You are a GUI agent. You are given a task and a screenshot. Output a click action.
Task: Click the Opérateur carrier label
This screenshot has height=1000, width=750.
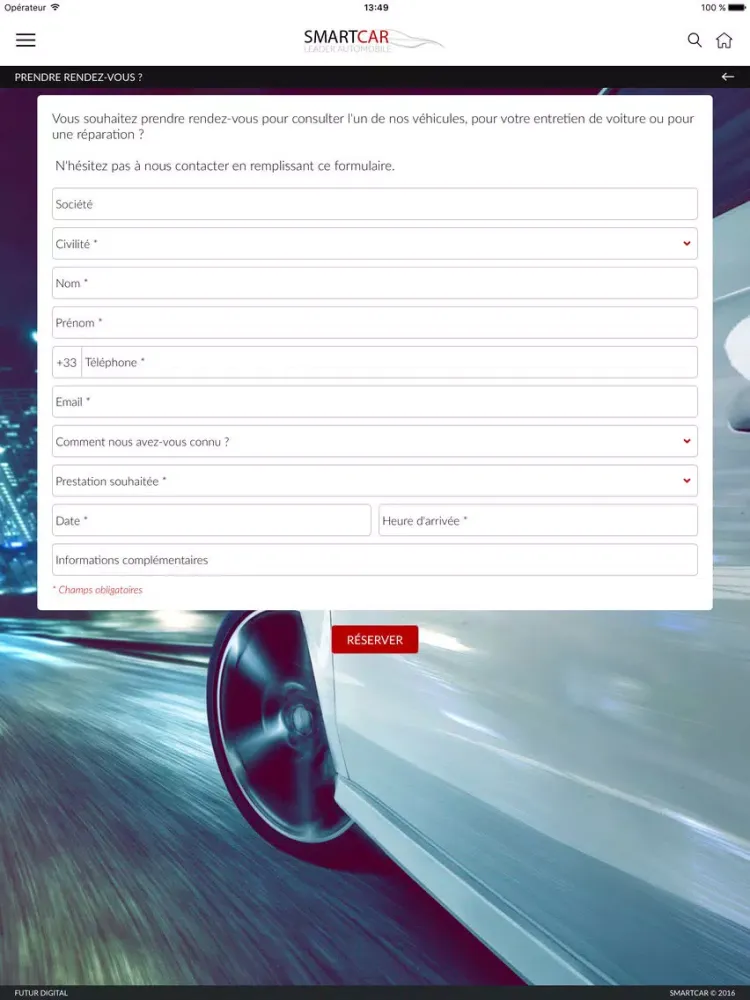point(26,8)
